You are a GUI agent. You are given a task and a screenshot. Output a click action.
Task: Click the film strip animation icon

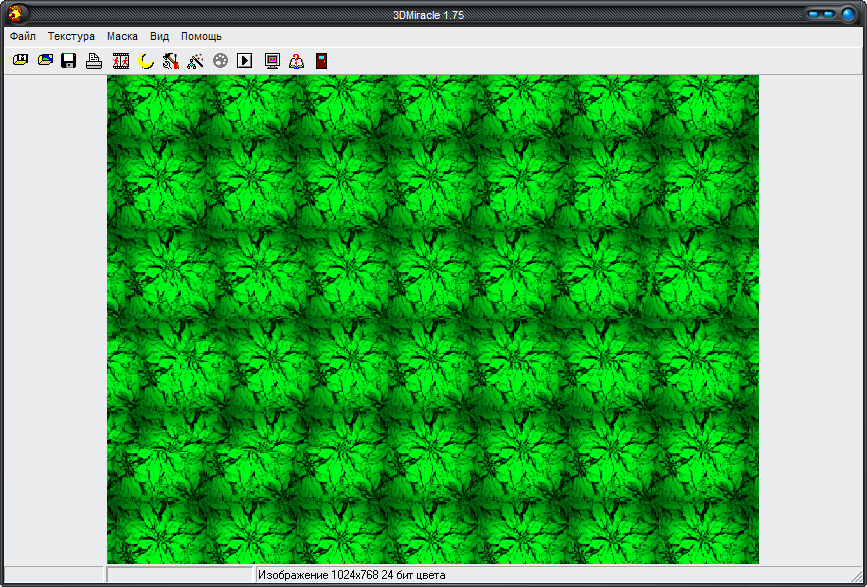coord(121,61)
